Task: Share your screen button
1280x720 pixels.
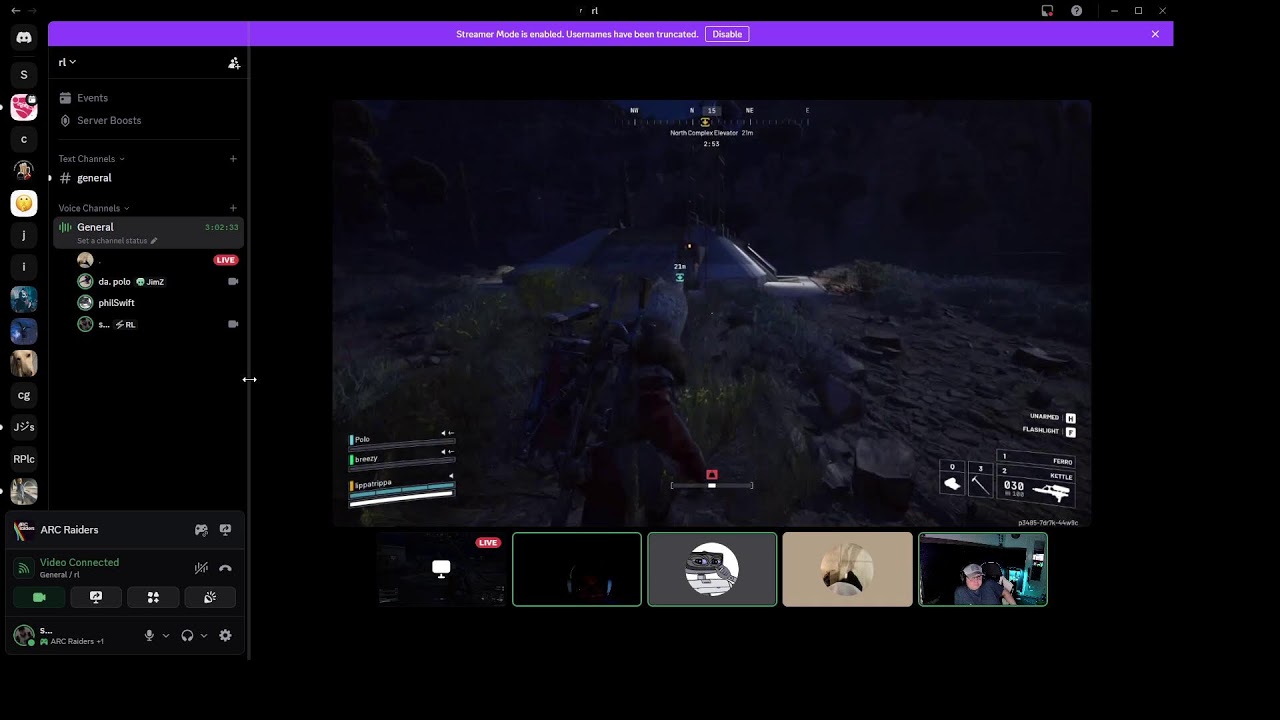Action: click(x=96, y=597)
